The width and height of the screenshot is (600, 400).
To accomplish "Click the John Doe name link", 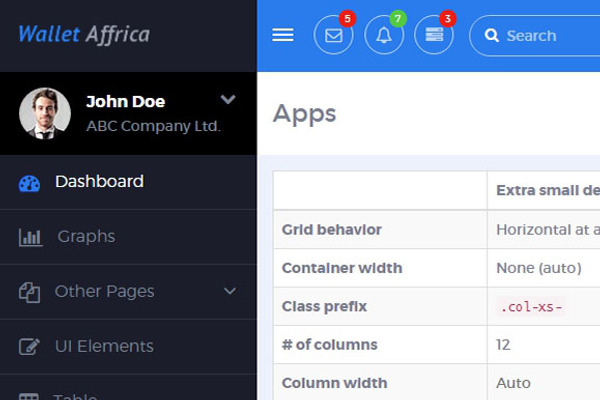I will coord(126,102).
